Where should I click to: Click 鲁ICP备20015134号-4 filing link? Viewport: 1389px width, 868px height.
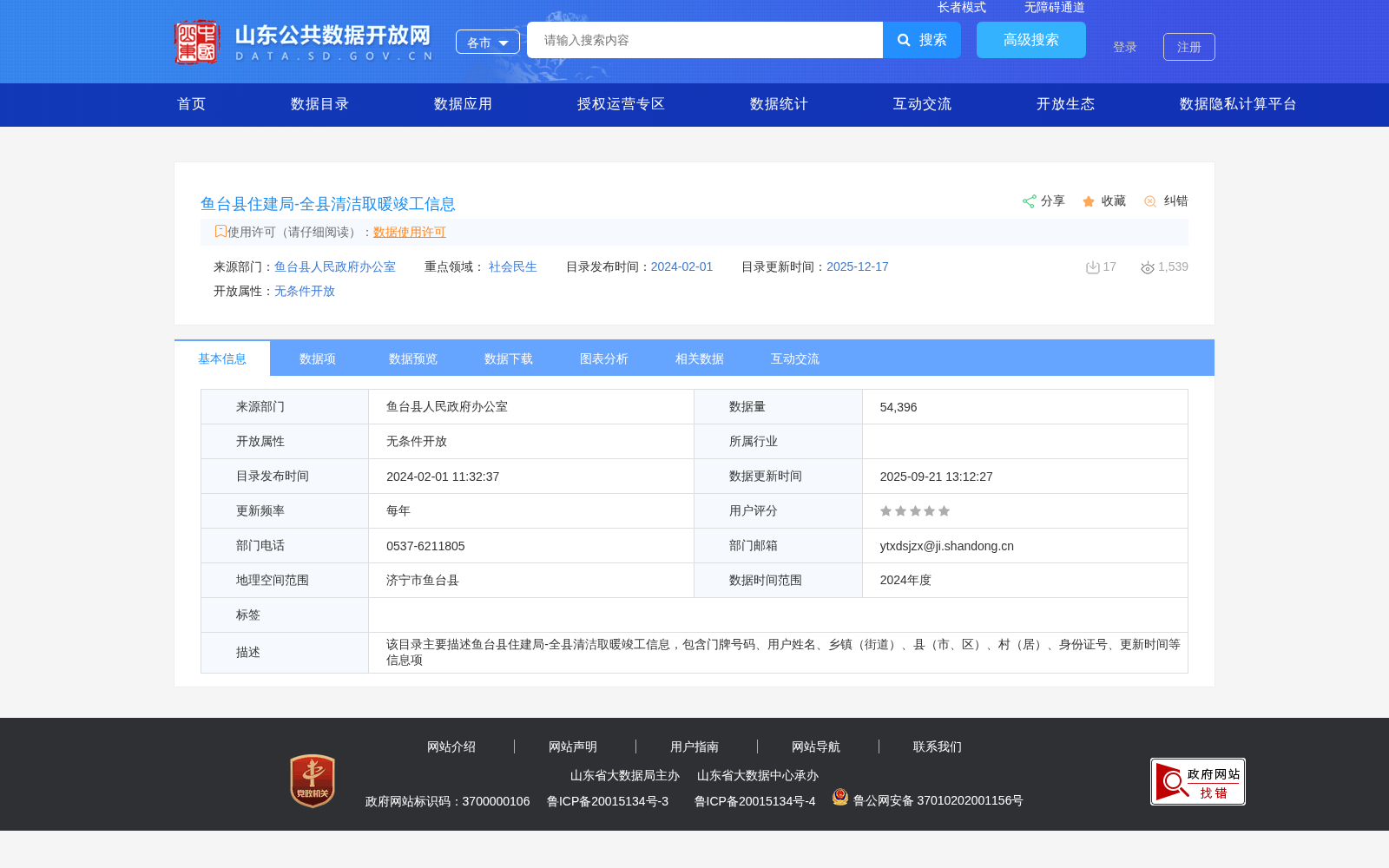[755, 801]
